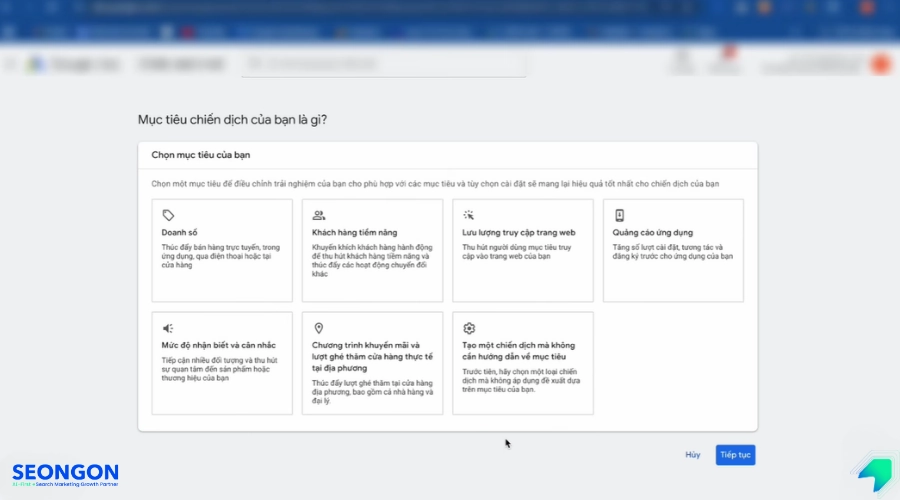The height and width of the screenshot is (500, 900).
Task: Select Chương trình khuyến mãi local visits title
Action: (372, 356)
